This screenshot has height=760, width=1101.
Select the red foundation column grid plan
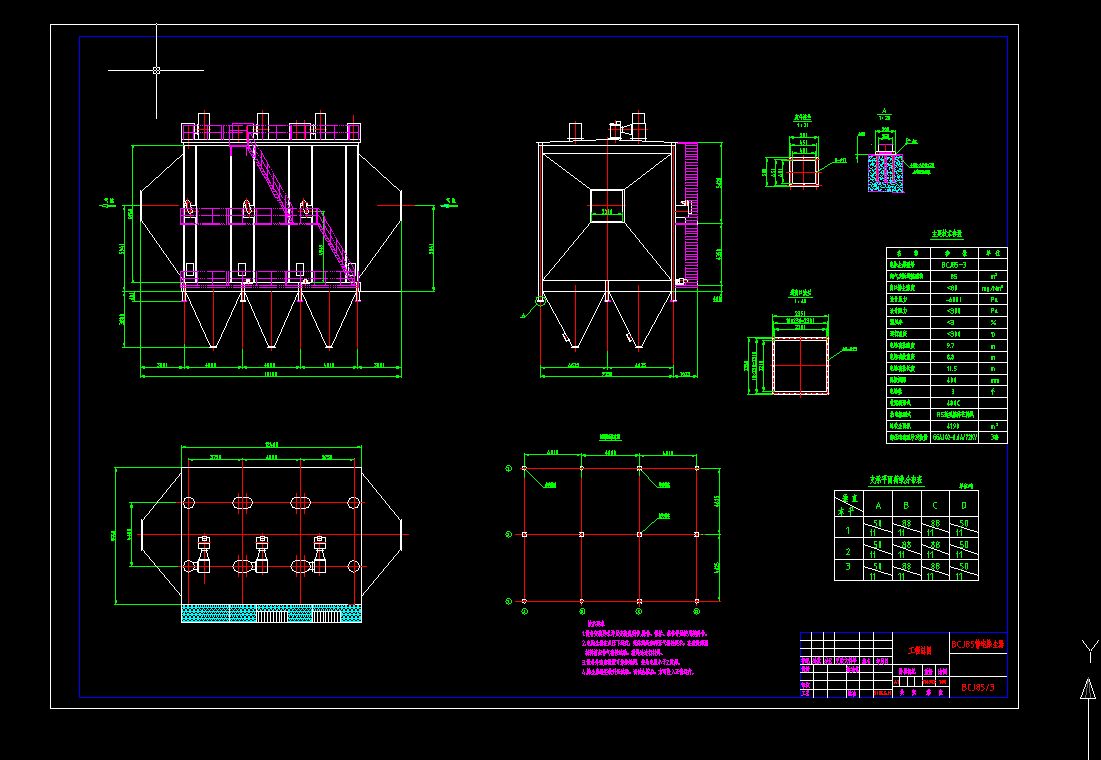(611, 534)
